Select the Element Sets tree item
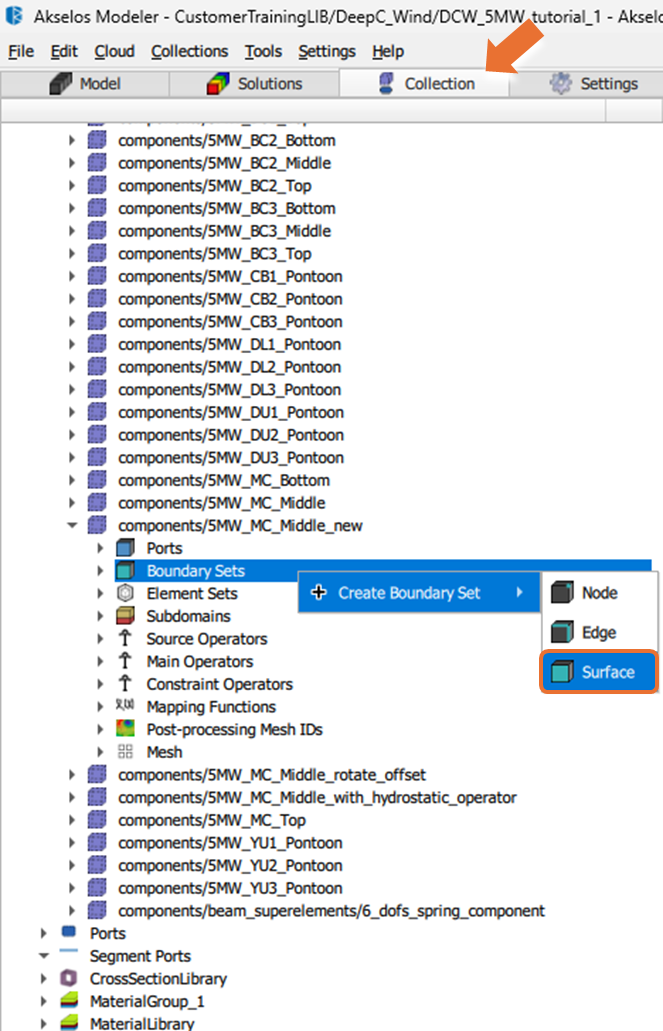Viewport: 663px width, 1031px height. [x=192, y=593]
